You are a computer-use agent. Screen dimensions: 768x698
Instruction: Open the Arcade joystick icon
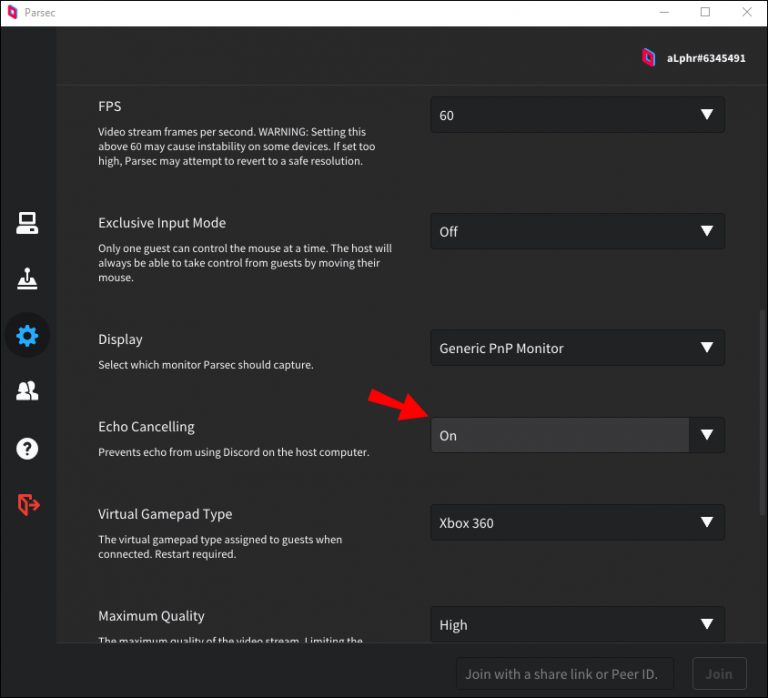[27, 280]
